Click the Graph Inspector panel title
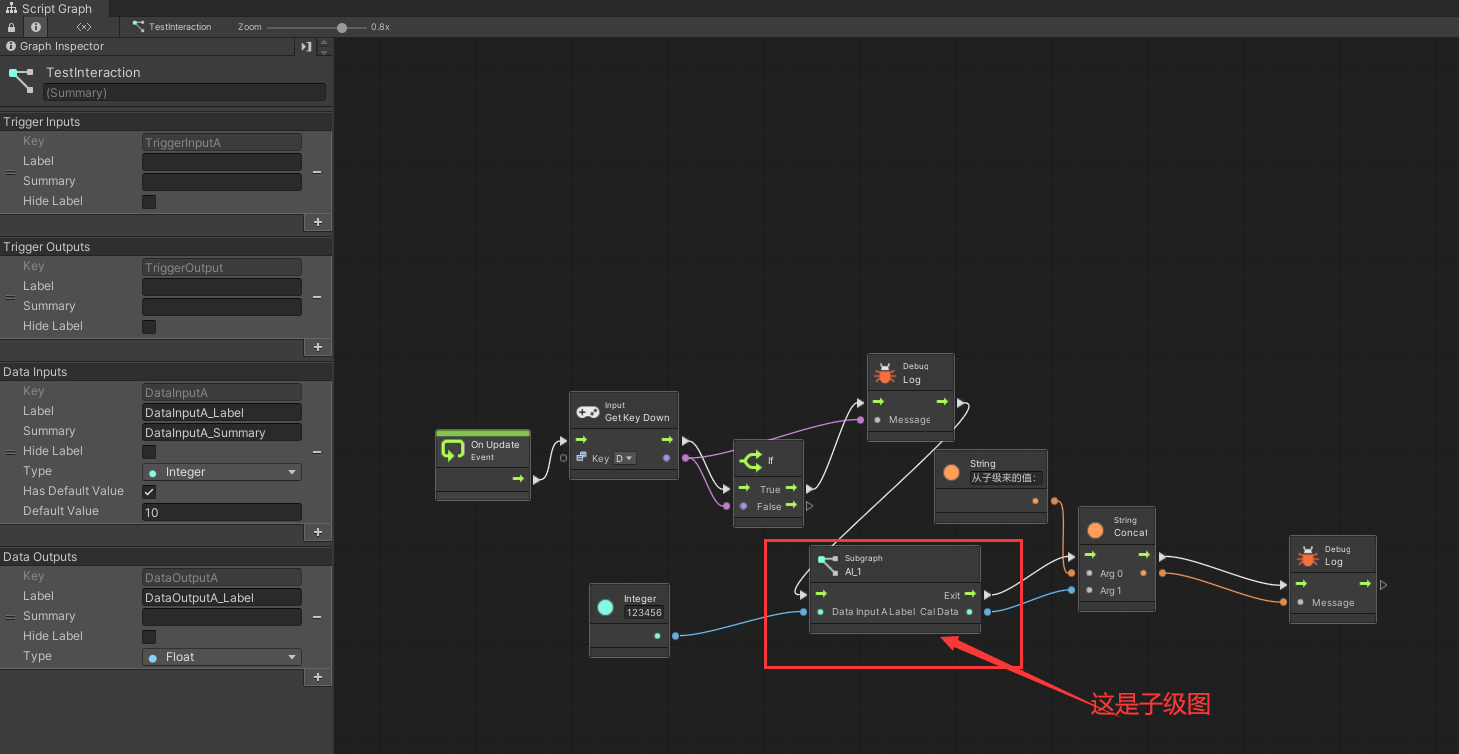 tap(61, 46)
